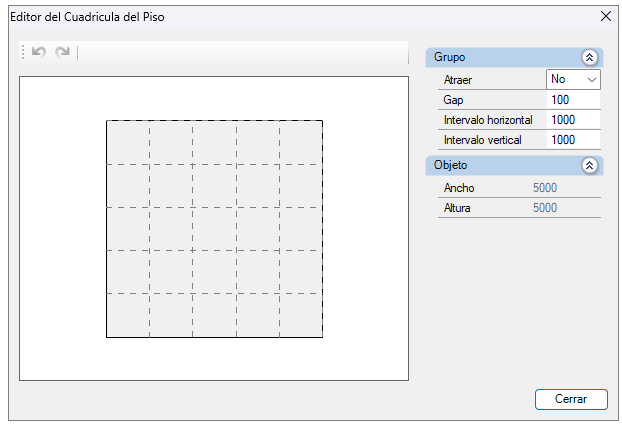Select the Intervalo horizontal value field
The width and height of the screenshot is (622, 426).
point(573,120)
